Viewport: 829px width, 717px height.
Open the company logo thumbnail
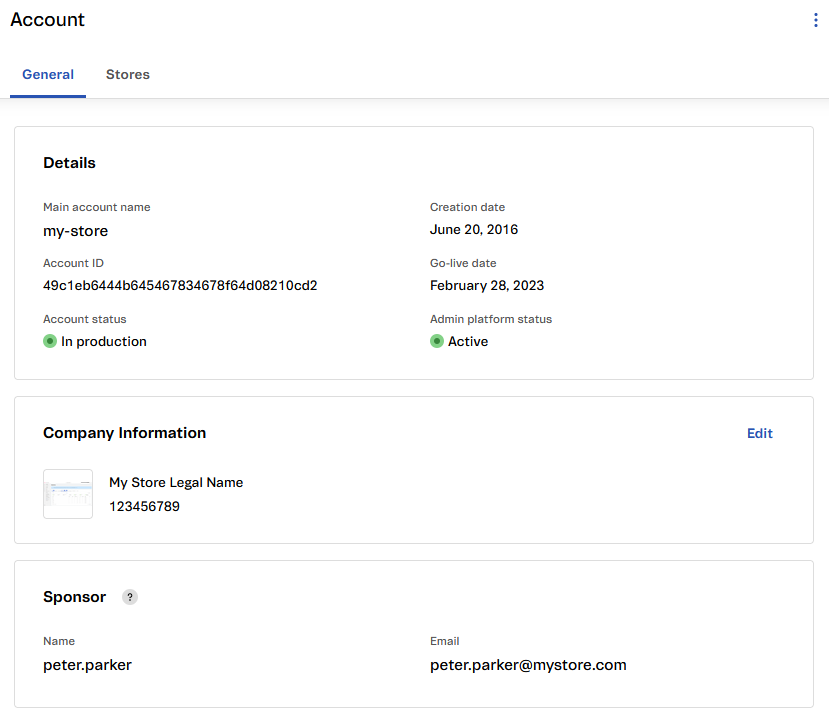click(x=68, y=494)
